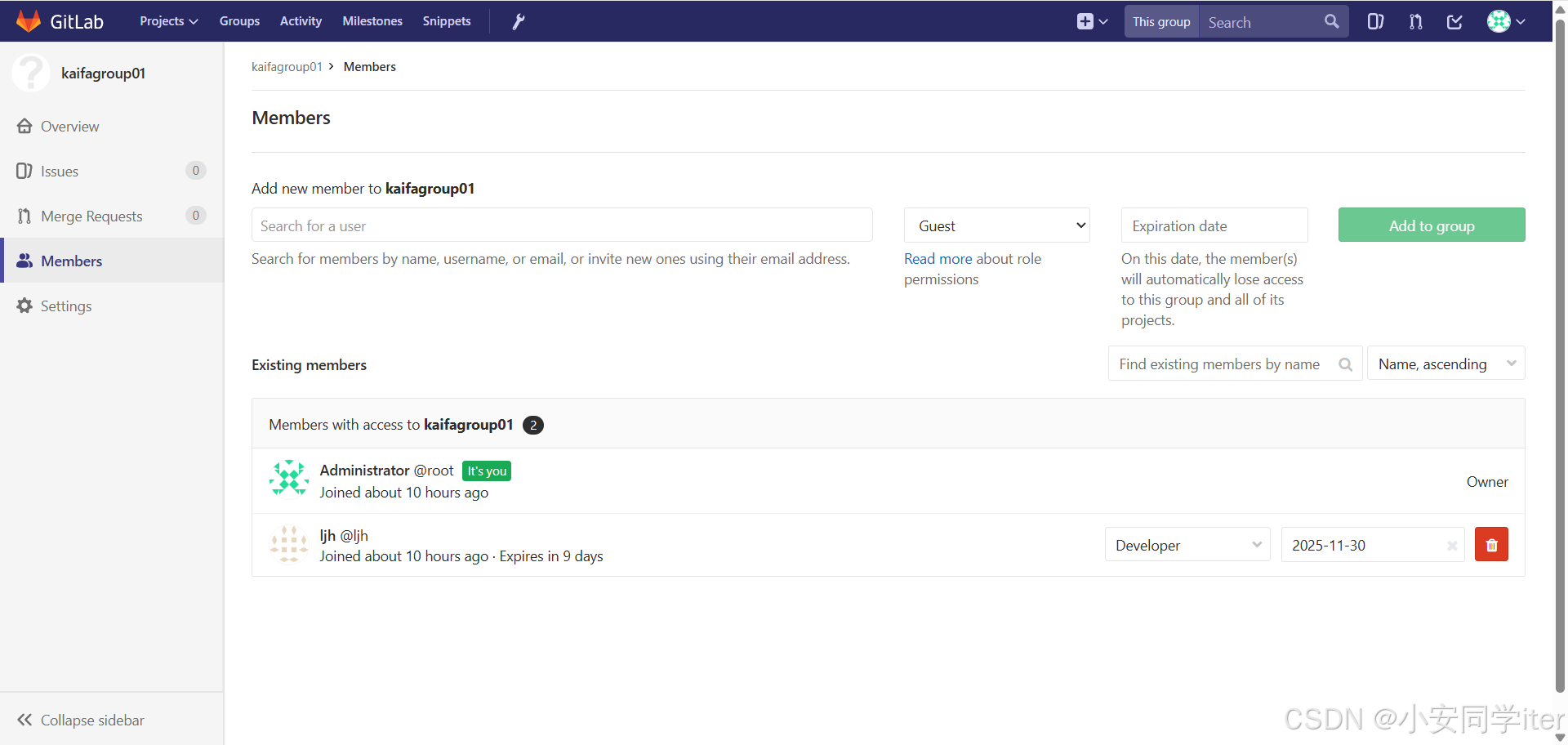The width and height of the screenshot is (1568, 745).
Task: Click the GitLab fox logo
Action: 29,21
